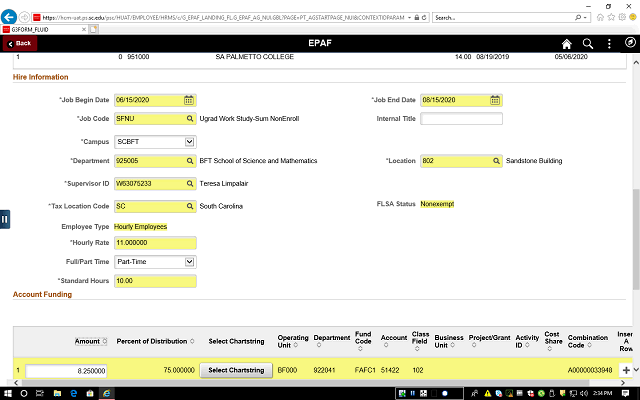
Task: Click the browser refresh icon in the address bar
Action: coord(424,18)
